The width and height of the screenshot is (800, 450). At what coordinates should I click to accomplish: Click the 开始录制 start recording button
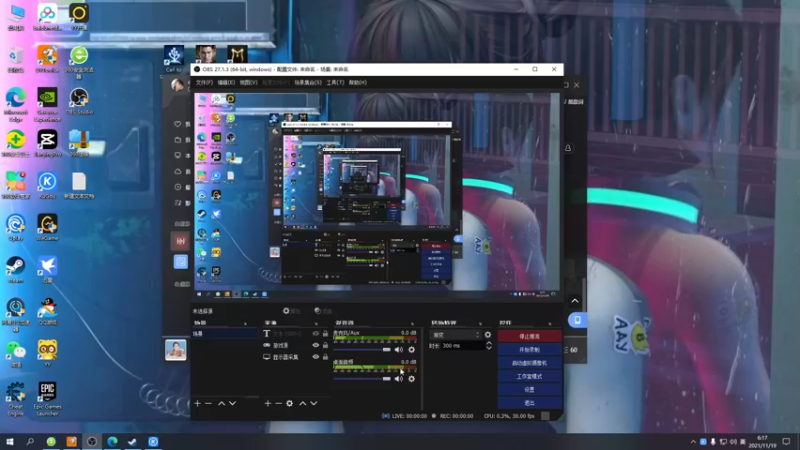[x=530, y=349]
